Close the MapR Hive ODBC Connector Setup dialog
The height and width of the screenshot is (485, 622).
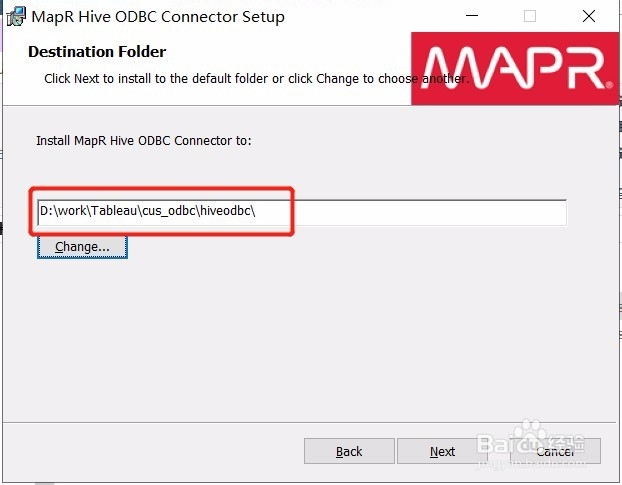tap(589, 16)
